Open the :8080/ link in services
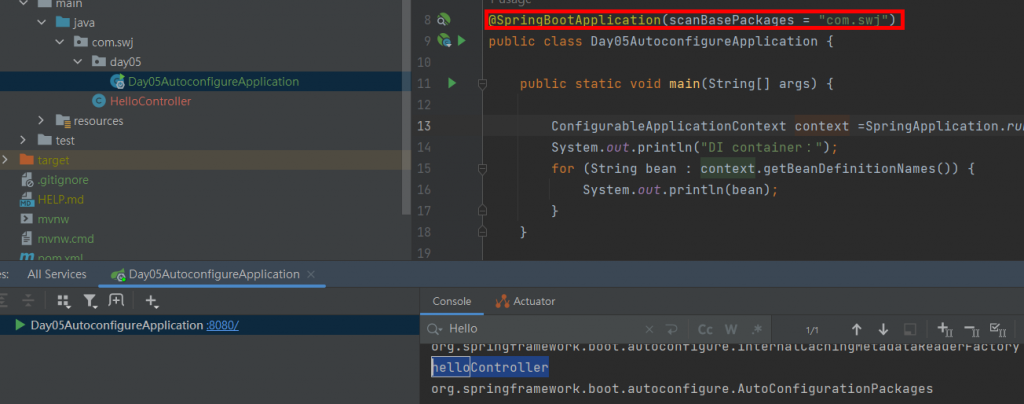Image resolution: width=1024 pixels, height=404 pixels. 222,325
